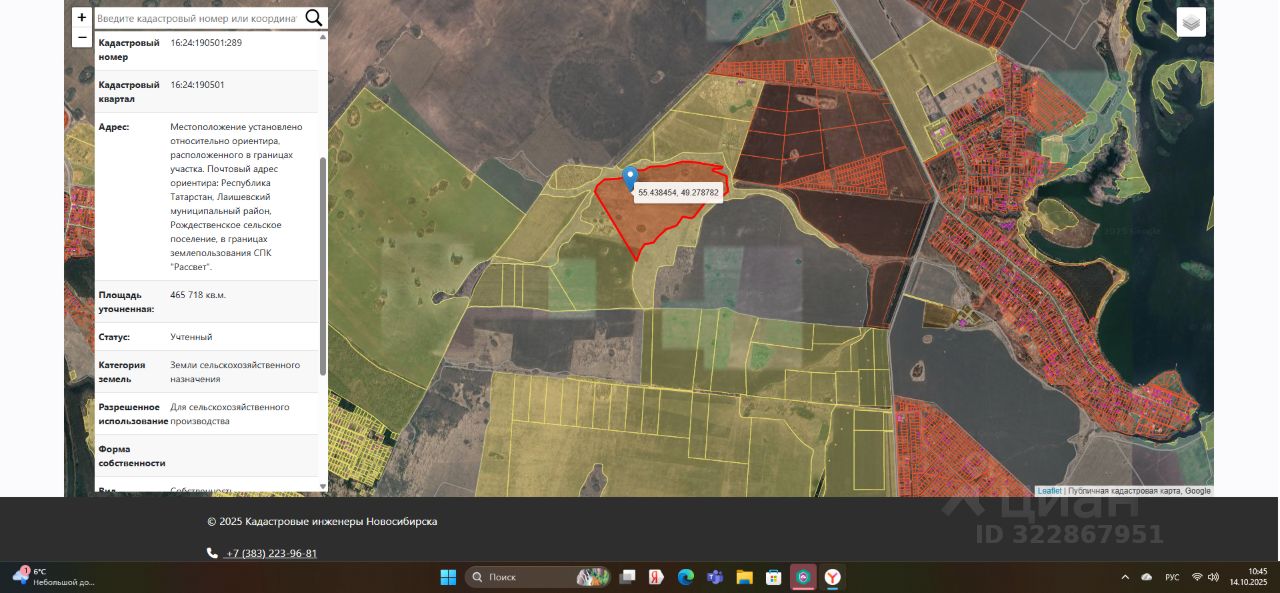The width and height of the screenshot is (1280, 593).
Task: Open Task View on taskbar
Action: click(x=627, y=577)
